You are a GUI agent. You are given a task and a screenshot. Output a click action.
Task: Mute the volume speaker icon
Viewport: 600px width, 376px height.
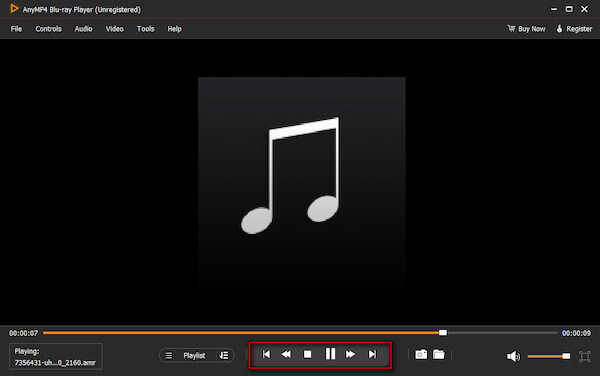tap(513, 356)
